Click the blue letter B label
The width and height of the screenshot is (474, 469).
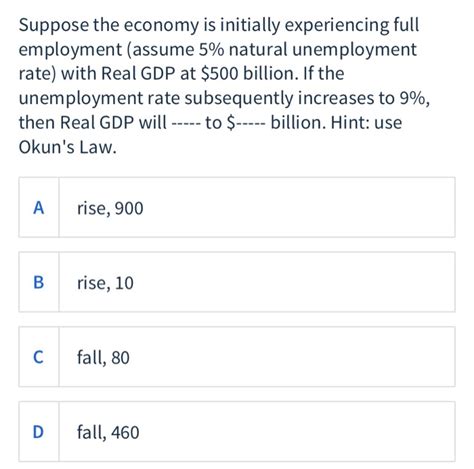[x=39, y=282]
